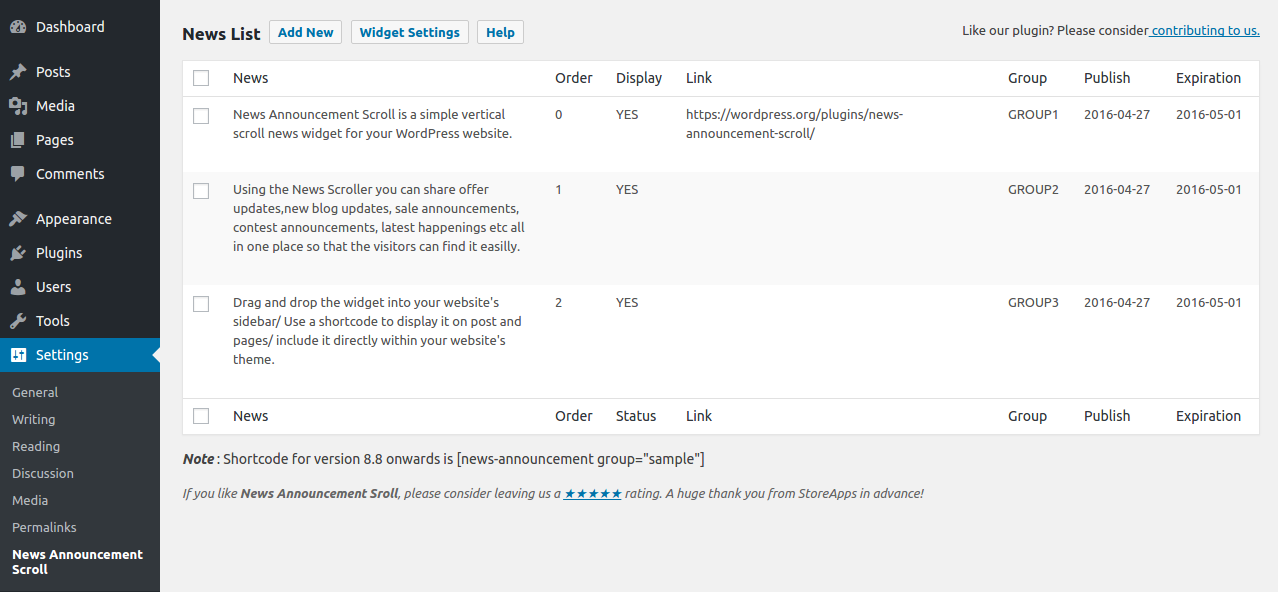Open the Tools menu item

click(80, 321)
